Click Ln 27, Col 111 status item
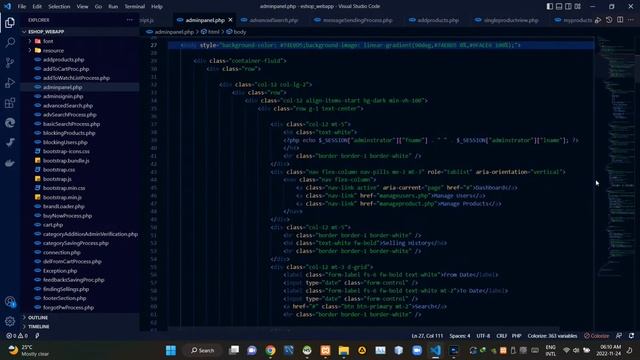This screenshot has width=640, height=360. 427,336
